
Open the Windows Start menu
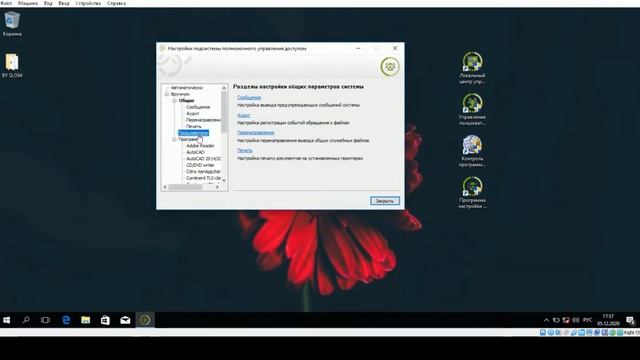(7, 320)
